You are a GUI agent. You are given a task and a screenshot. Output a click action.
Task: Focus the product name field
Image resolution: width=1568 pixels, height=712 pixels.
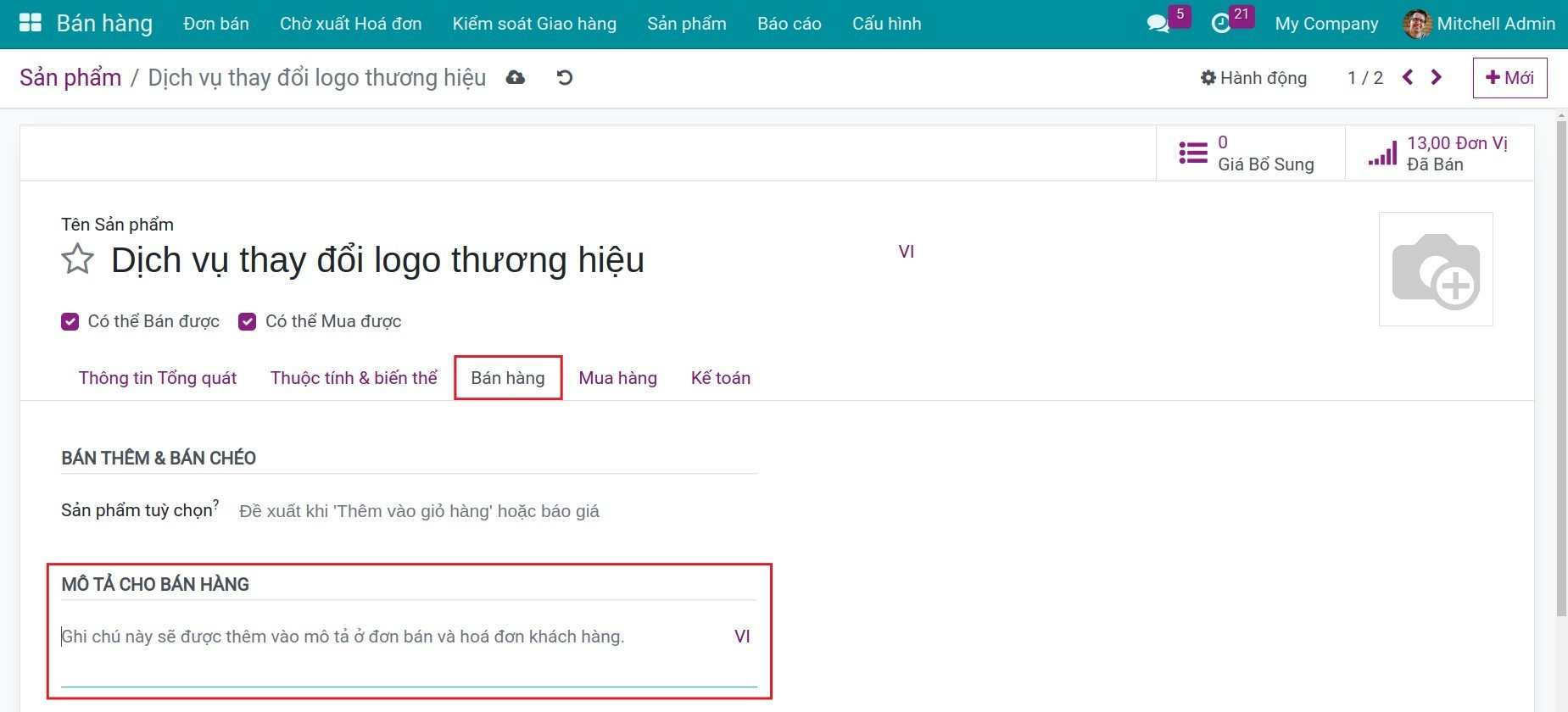[x=500, y=260]
